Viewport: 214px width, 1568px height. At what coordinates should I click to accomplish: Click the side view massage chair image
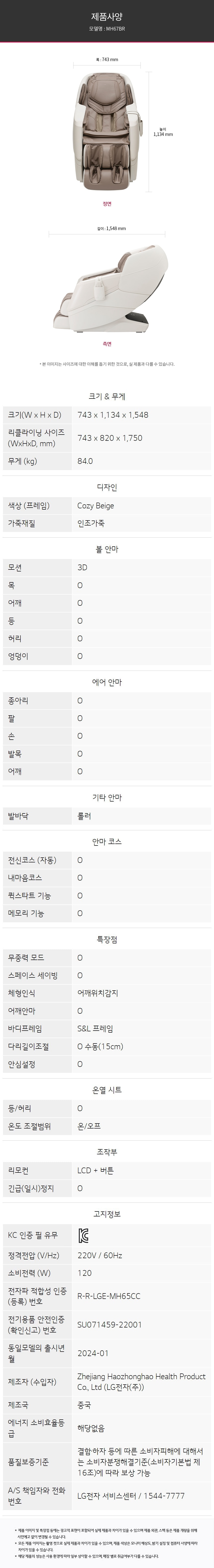107,286
